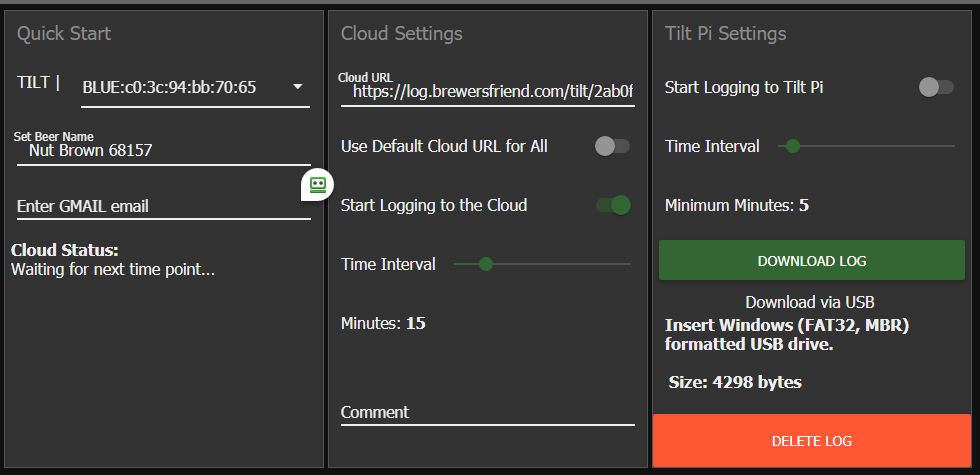Open the TILT color selection dropdown

click(194, 88)
